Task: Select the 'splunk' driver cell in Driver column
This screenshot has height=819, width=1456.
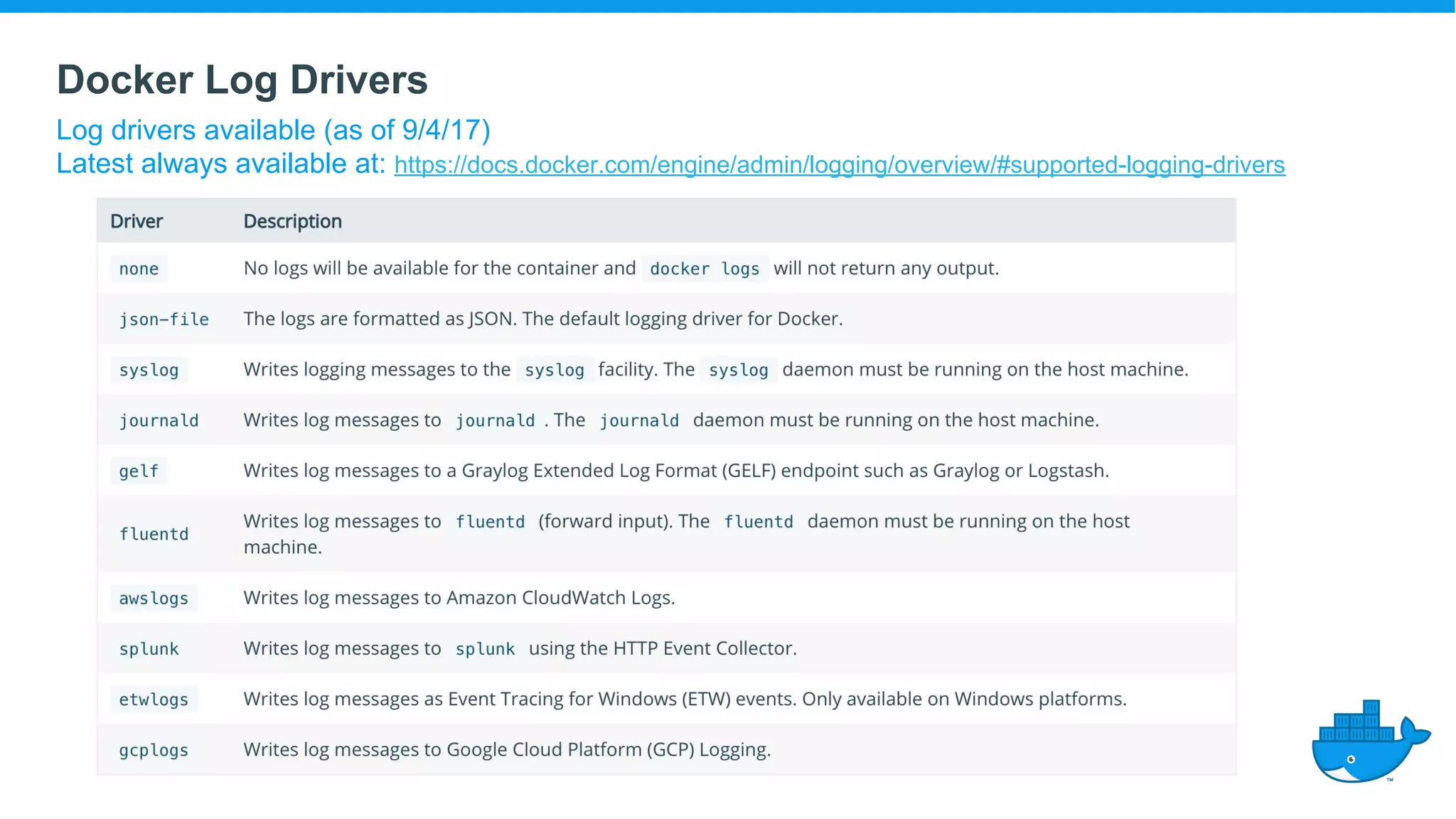Action: tap(149, 648)
